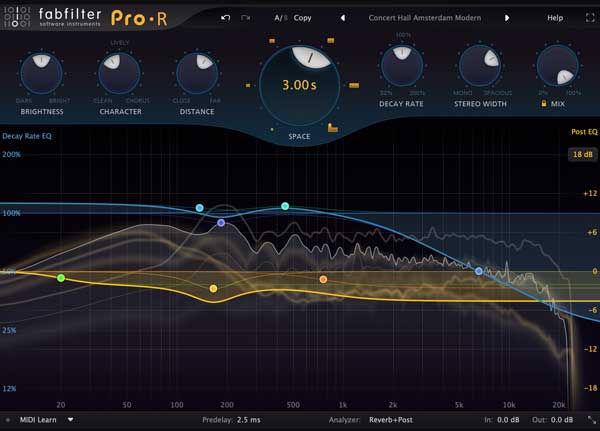Select L-shaped room icon near Space label
This screenshot has width=600, height=431.
pyautogui.click(x=333, y=128)
